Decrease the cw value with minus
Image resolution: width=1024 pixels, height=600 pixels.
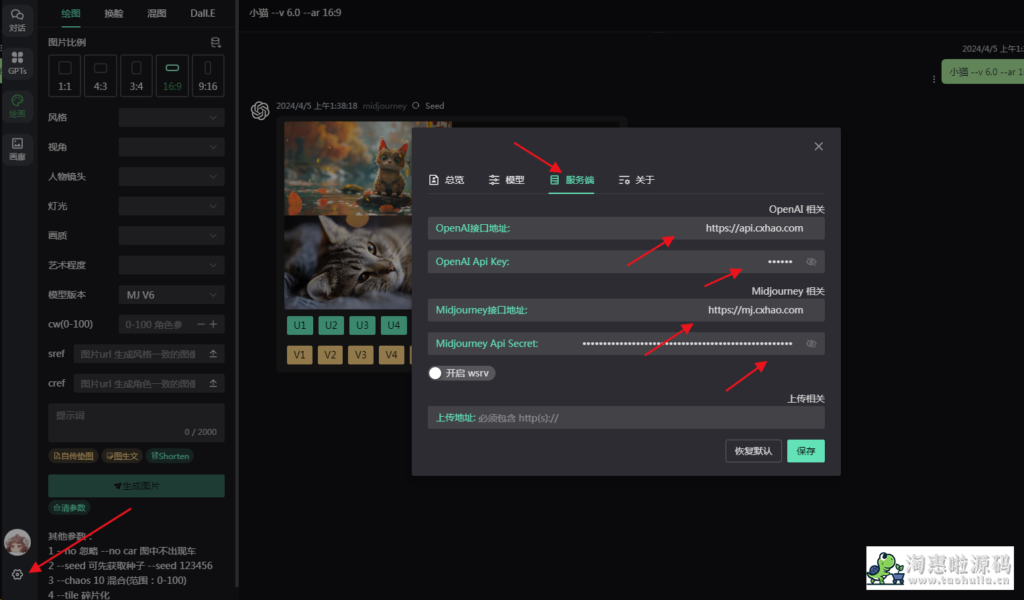pos(200,324)
